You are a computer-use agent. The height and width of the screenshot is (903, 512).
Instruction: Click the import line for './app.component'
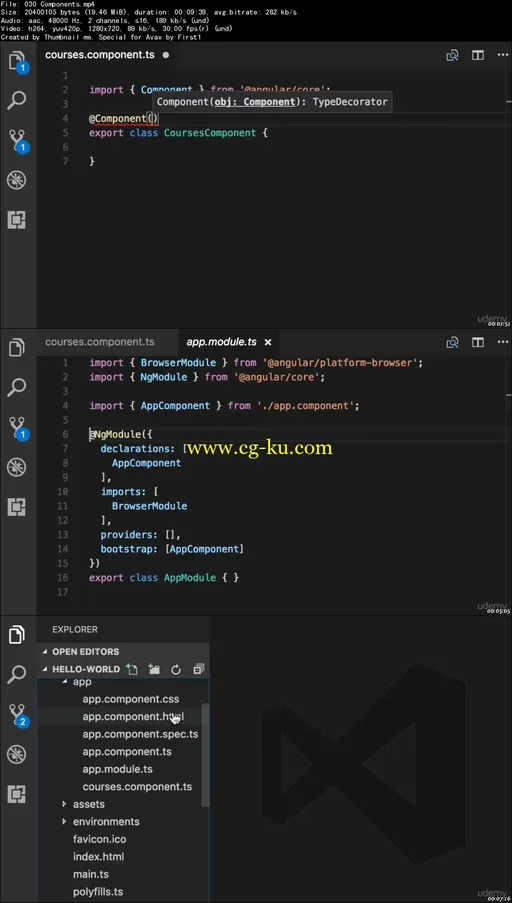pos(224,405)
